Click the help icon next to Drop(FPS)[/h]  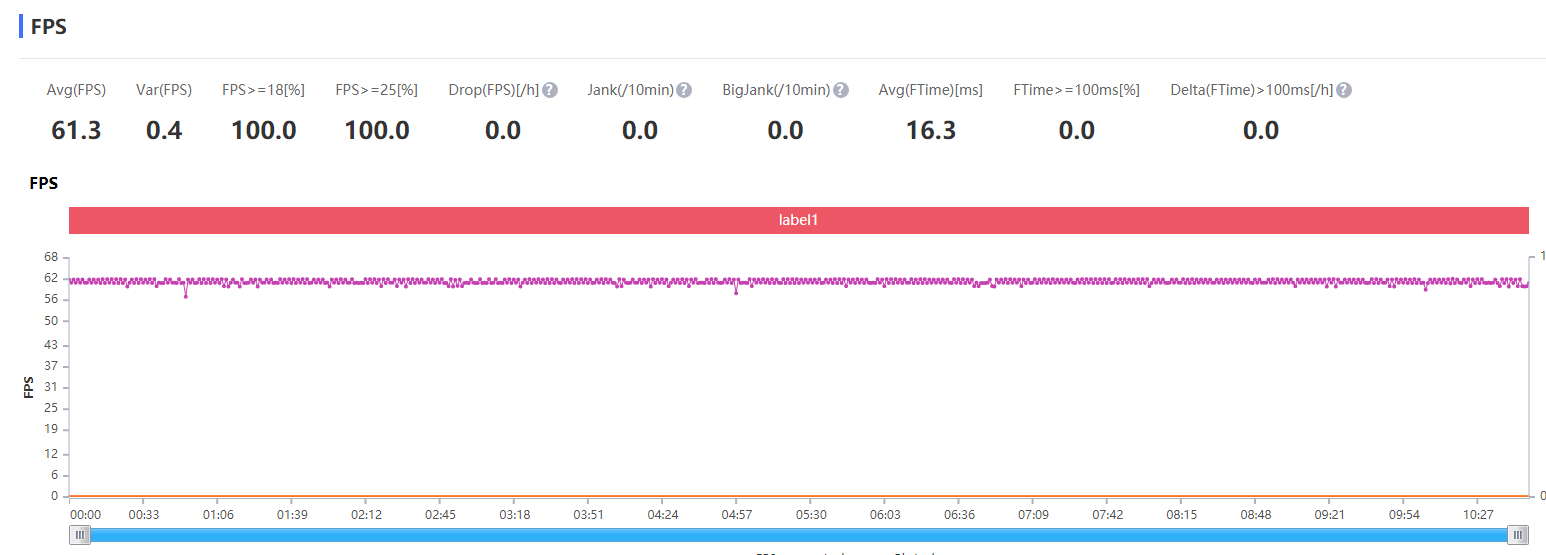[550, 90]
